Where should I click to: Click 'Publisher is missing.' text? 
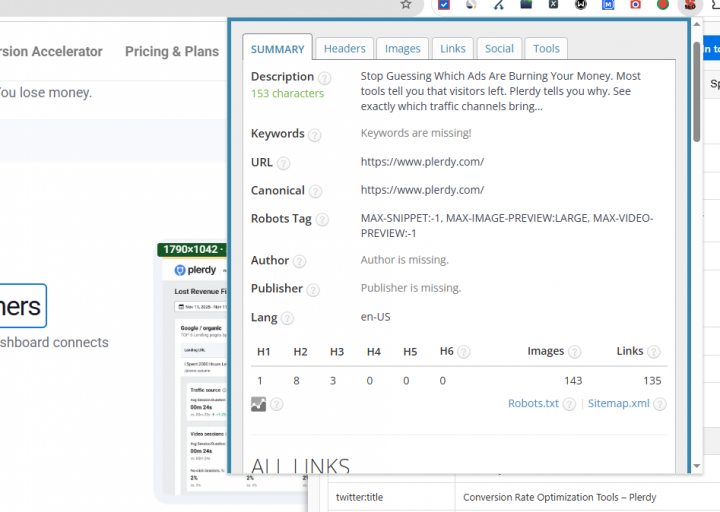tap(411, 288)
